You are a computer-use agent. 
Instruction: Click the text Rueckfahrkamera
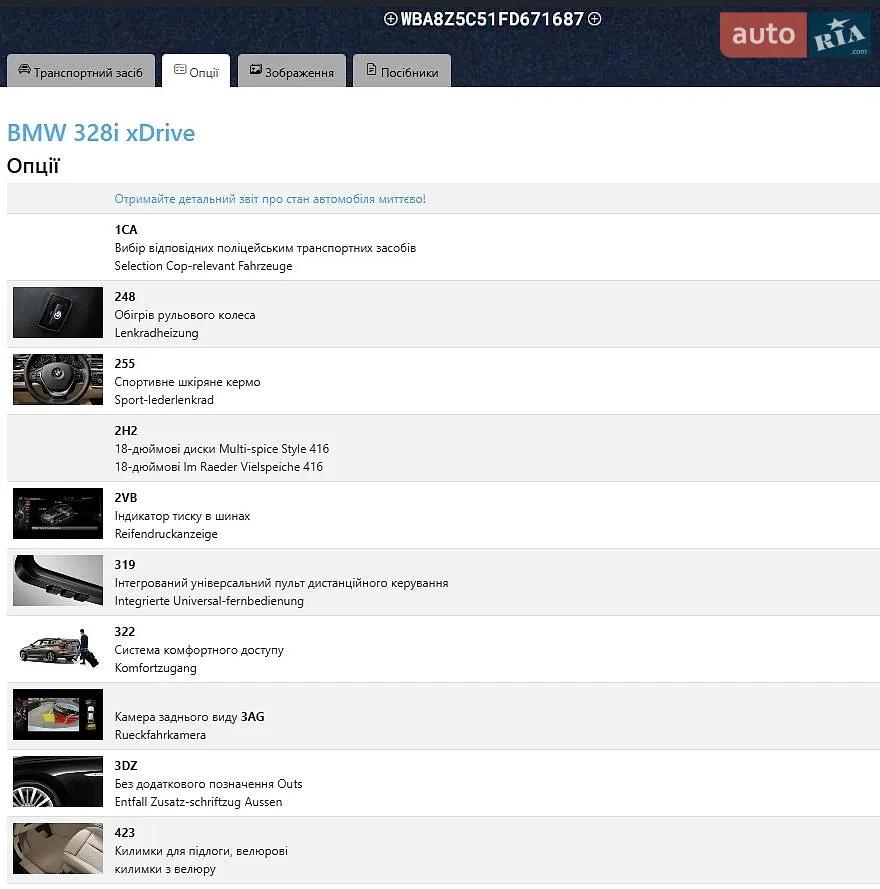(160, 735)
